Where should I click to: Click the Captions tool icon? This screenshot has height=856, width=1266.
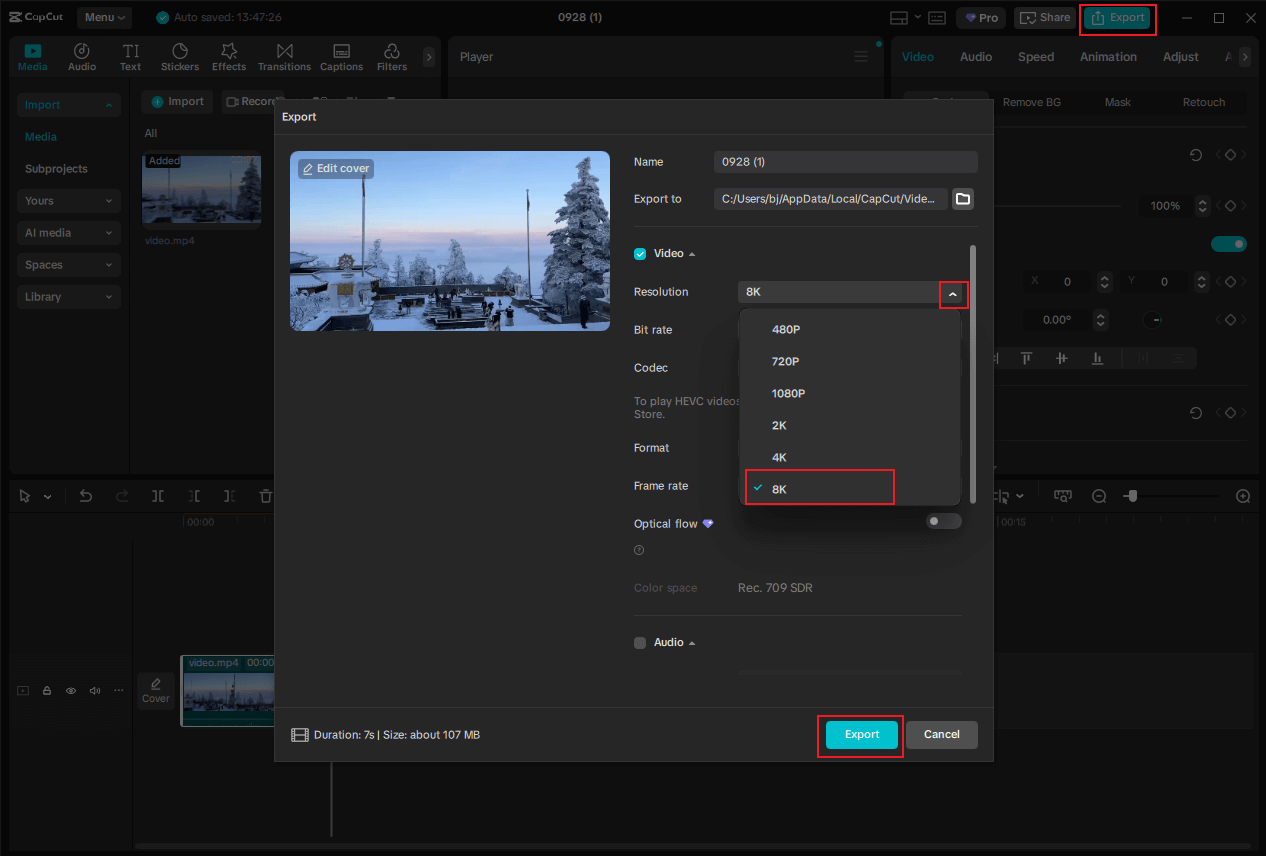point(341,57)
